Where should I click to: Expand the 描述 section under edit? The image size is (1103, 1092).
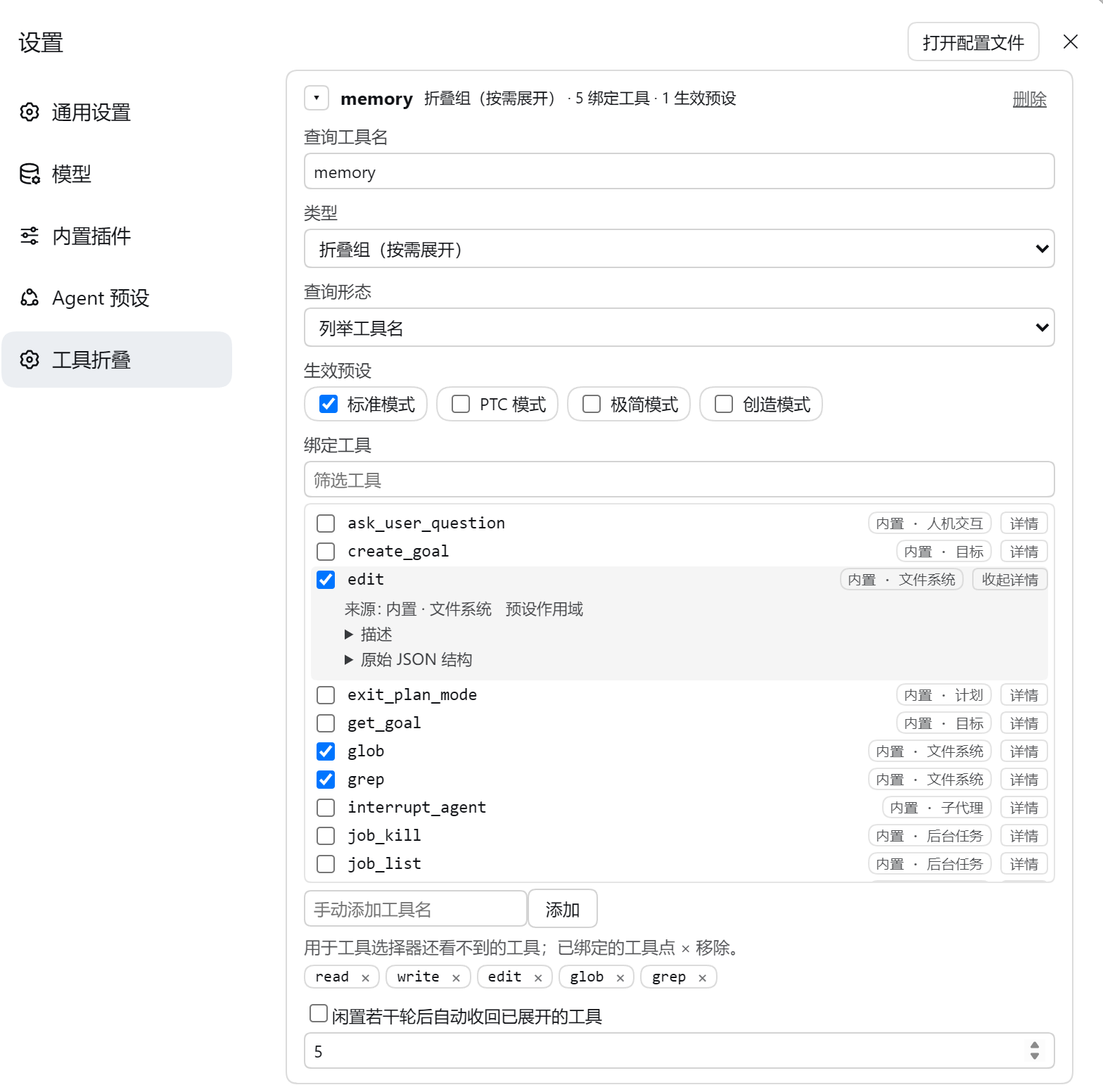[369, 635]
